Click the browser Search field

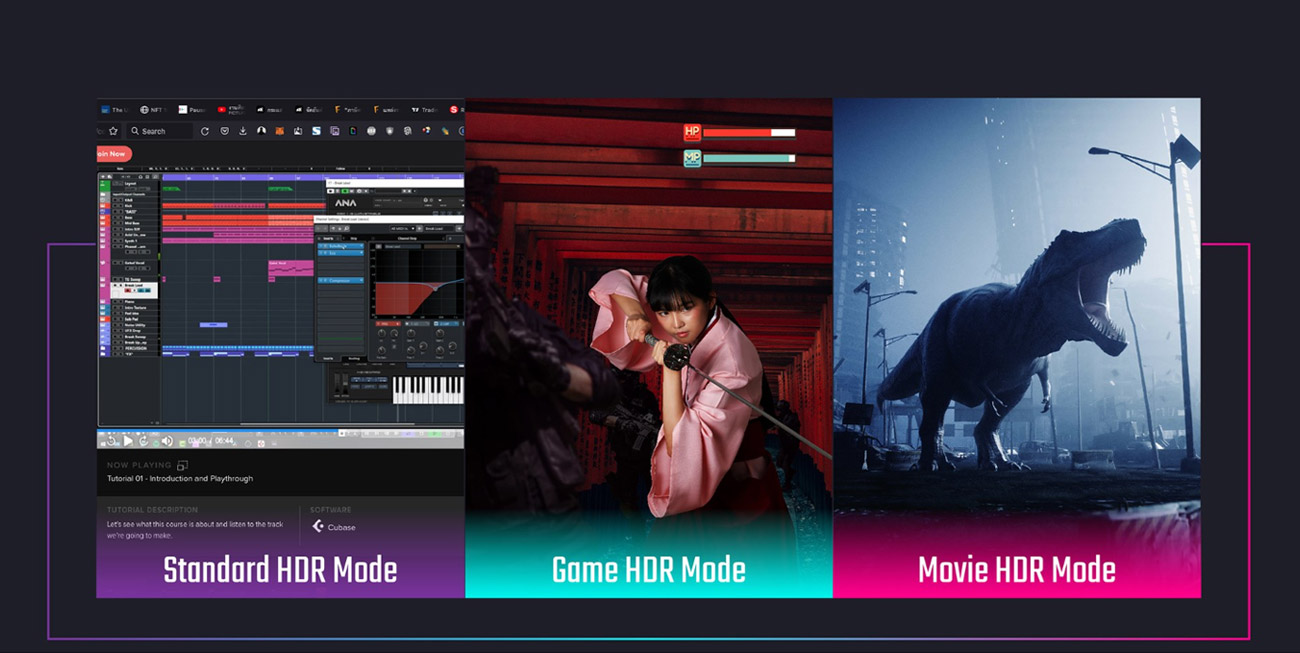point(160,131)
